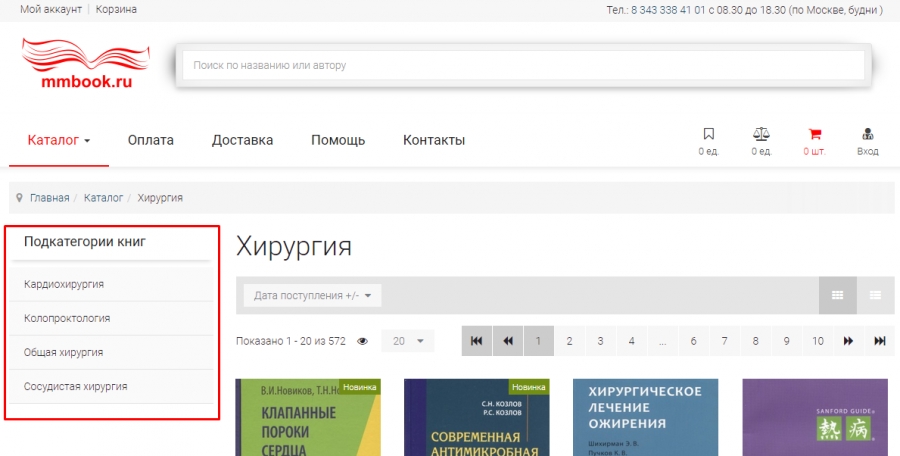Click Мой аккаунт link
This screenshot has height=456, width=900.
coord(51,9)
